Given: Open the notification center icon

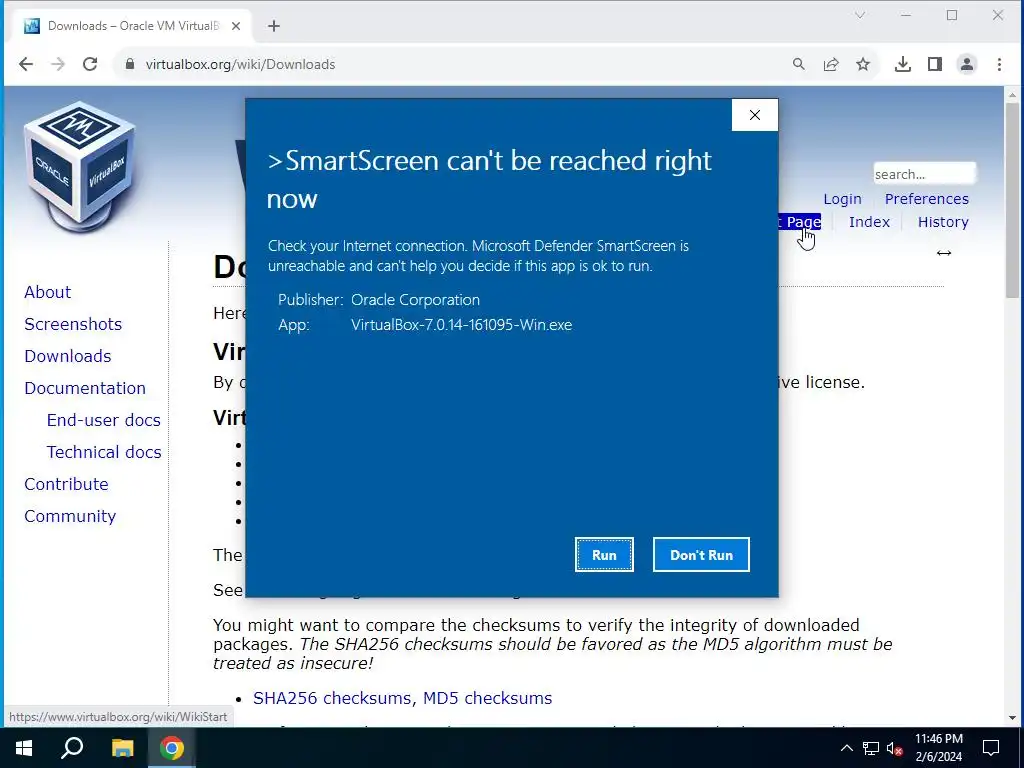Looking at the screenshot, I should 991,748.
